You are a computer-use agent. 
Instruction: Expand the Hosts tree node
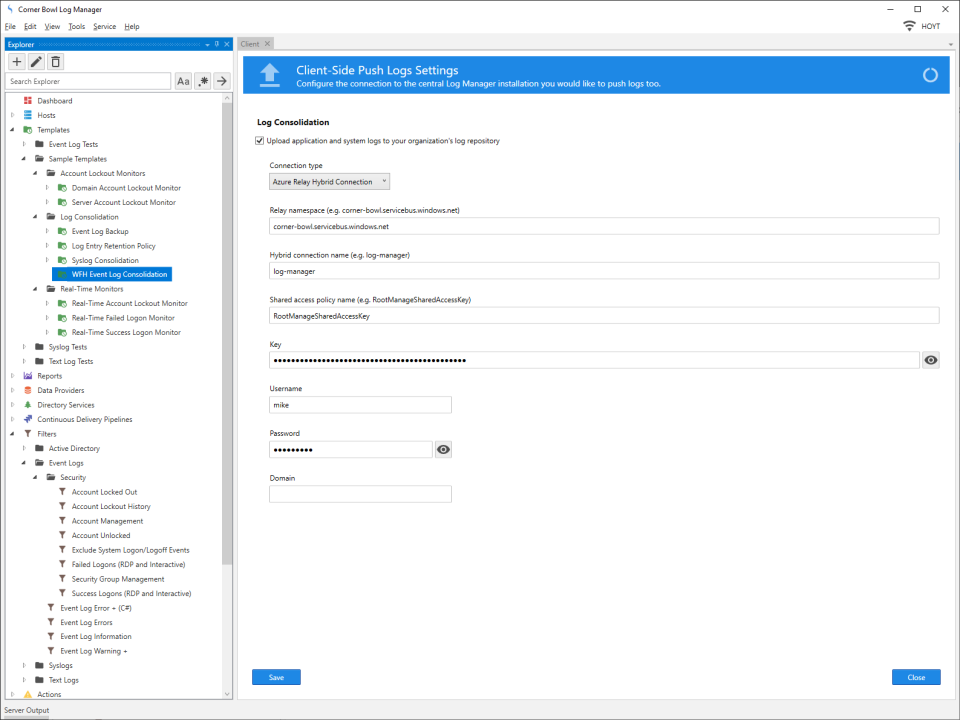12,115
